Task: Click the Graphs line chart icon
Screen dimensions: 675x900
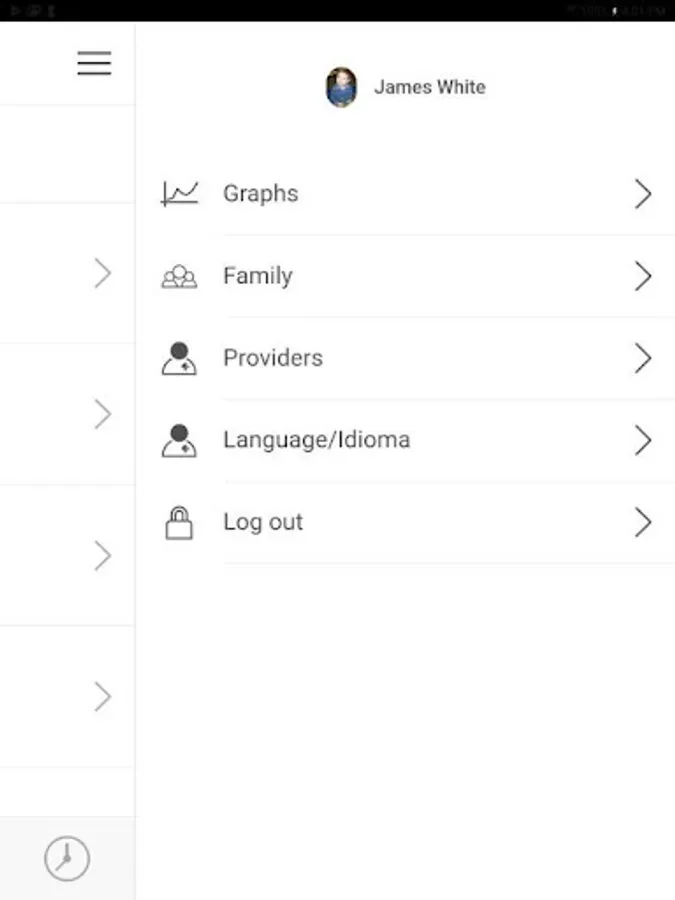Action: point(180,193)
